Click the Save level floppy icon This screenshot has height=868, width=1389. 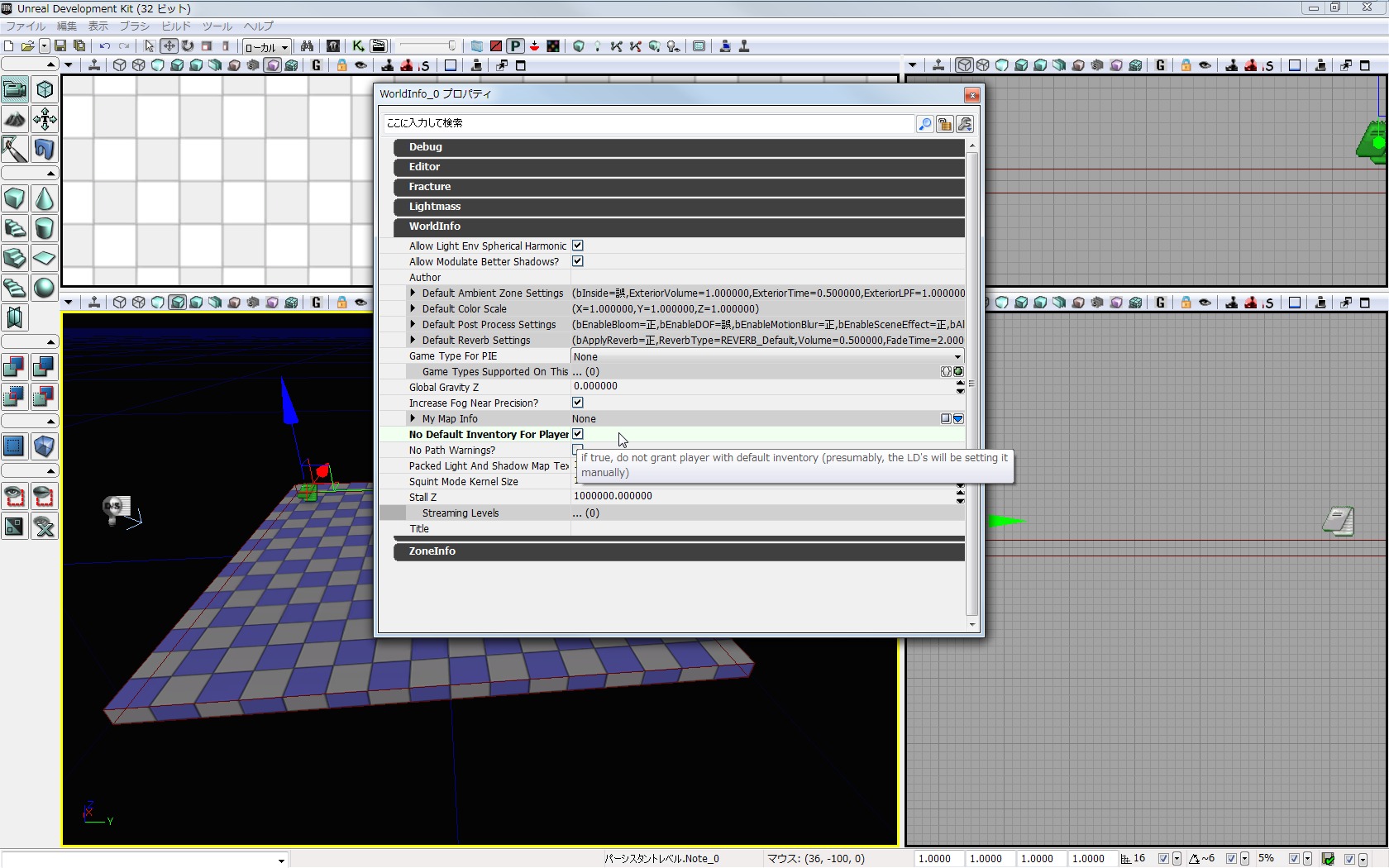tap(60, 46)
